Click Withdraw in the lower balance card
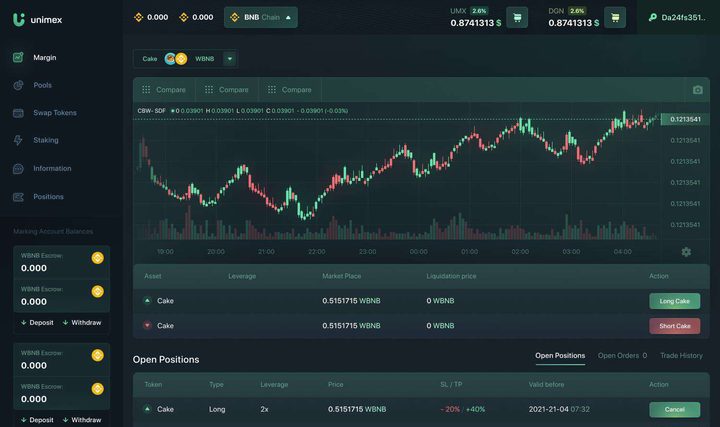720x427 pixels. click(x=82, y=420)
